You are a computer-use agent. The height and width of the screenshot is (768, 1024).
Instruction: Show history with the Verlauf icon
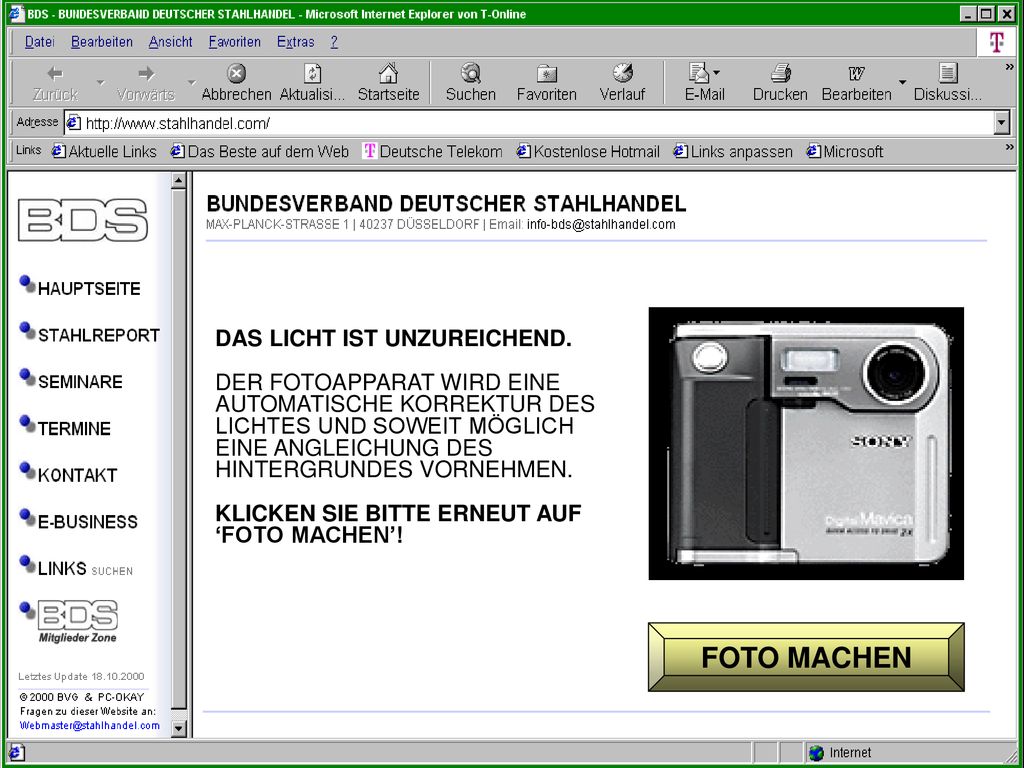622,82
